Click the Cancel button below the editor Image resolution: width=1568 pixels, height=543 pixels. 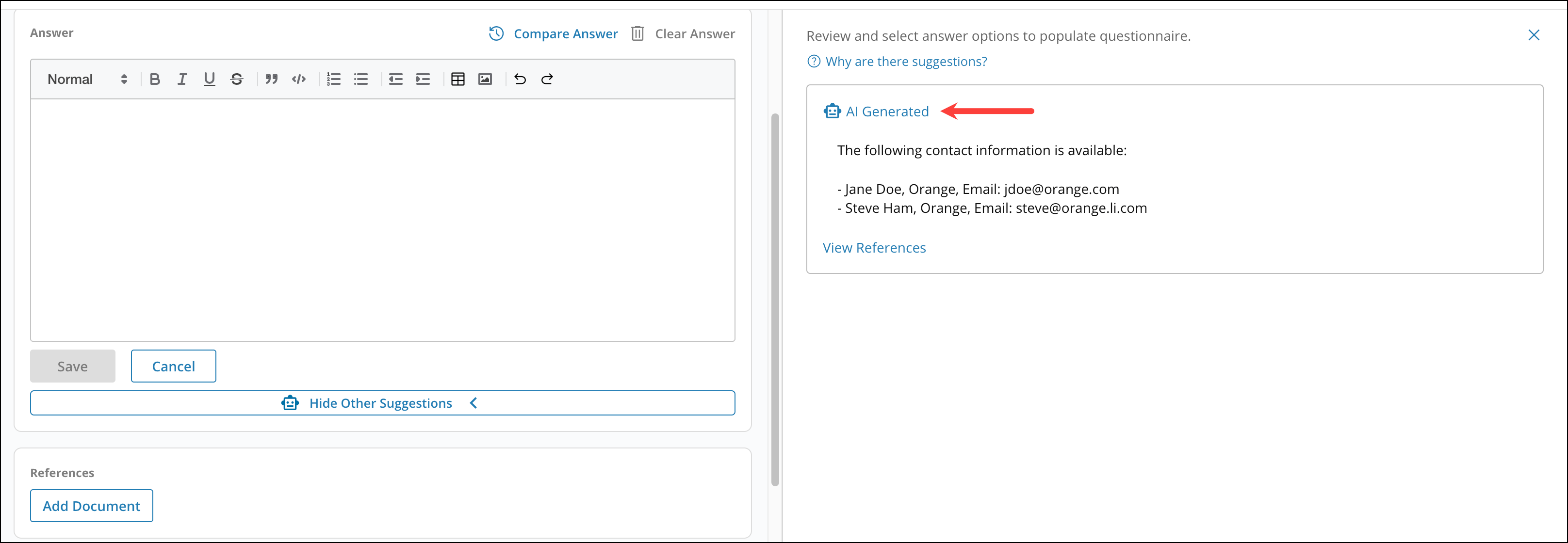(173, 366)
